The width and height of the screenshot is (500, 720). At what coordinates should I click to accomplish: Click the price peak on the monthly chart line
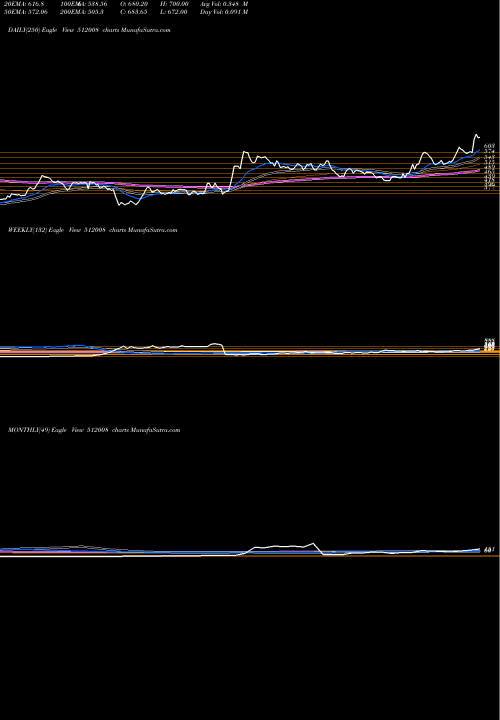pos(313,544)
